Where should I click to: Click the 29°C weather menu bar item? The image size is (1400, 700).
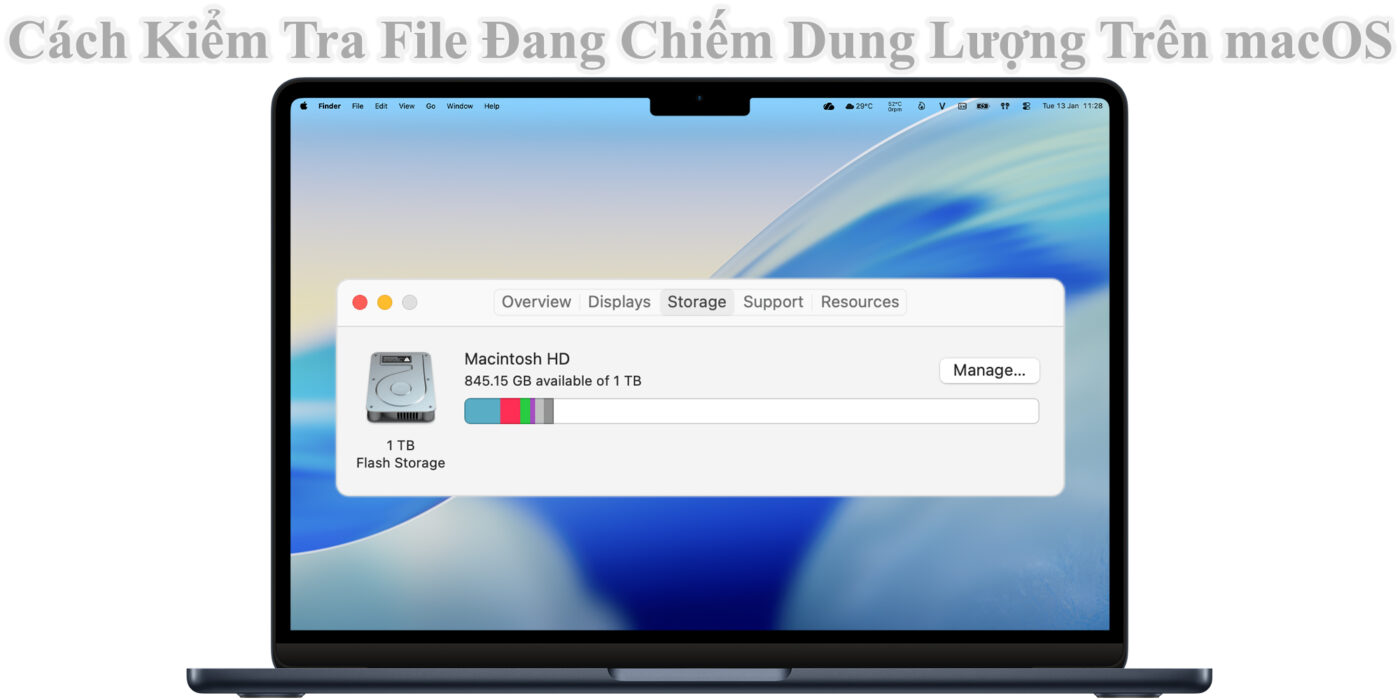tap(859, 106)
